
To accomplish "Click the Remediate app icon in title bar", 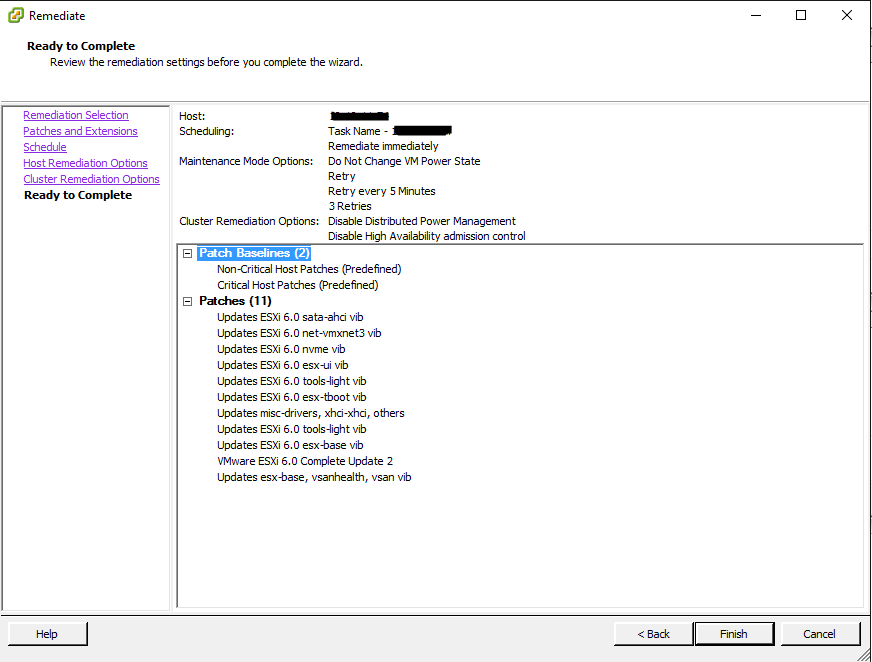I will click(x=16, y=16).
